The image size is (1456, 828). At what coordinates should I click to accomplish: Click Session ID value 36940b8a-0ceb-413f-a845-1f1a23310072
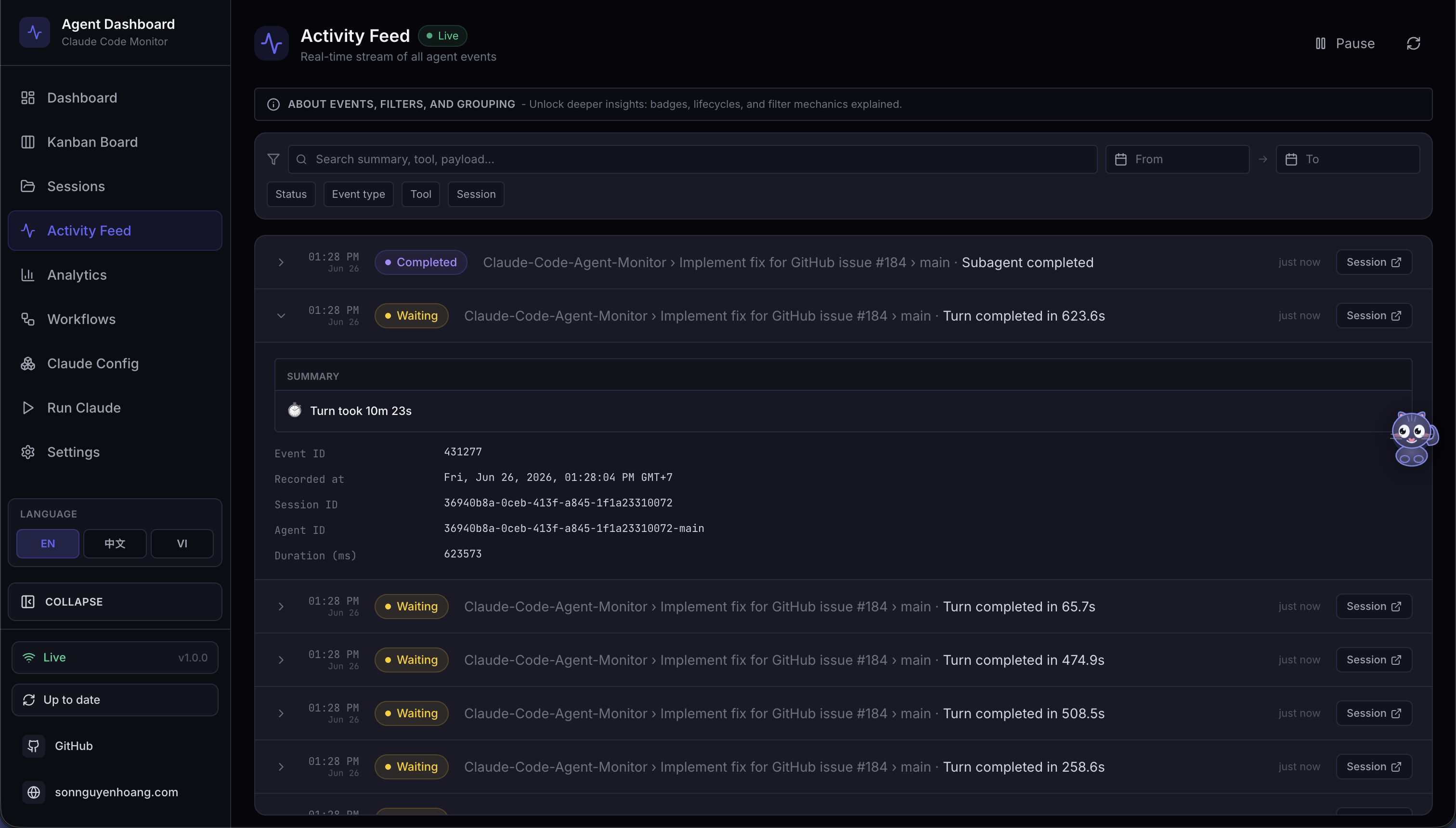tap(558, 503)
